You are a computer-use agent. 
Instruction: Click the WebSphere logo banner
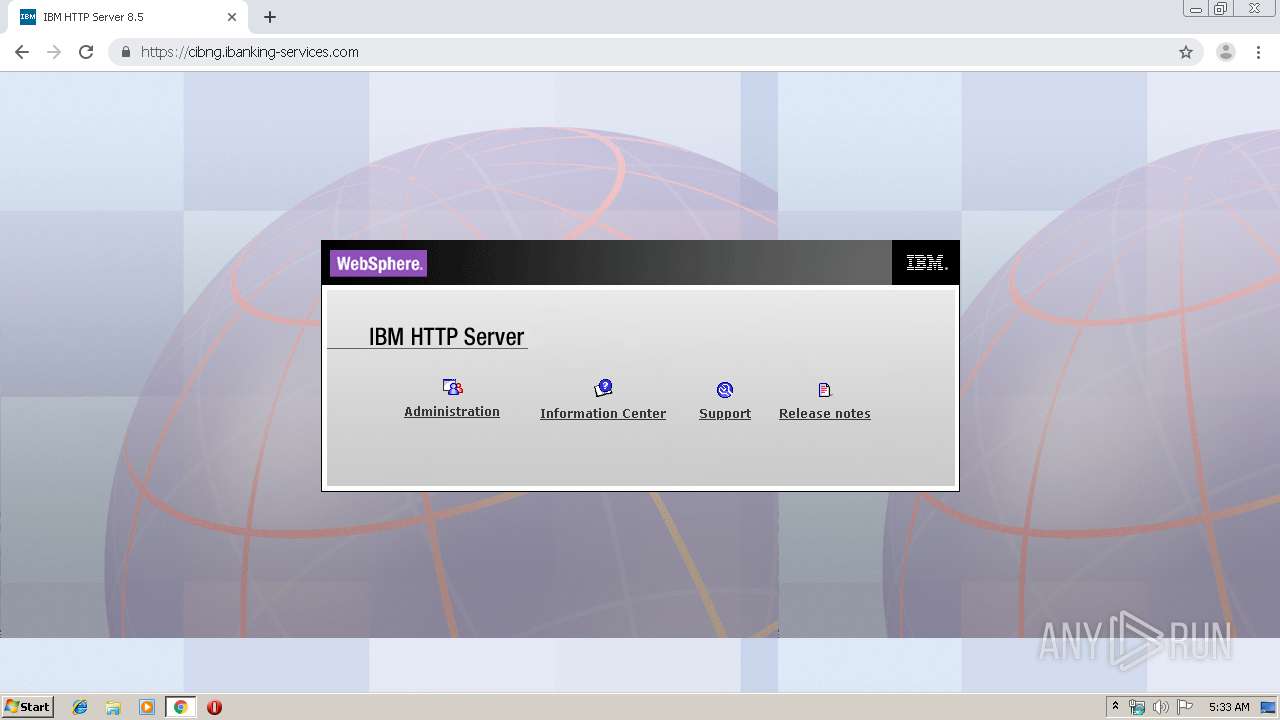tap(379, 264)
